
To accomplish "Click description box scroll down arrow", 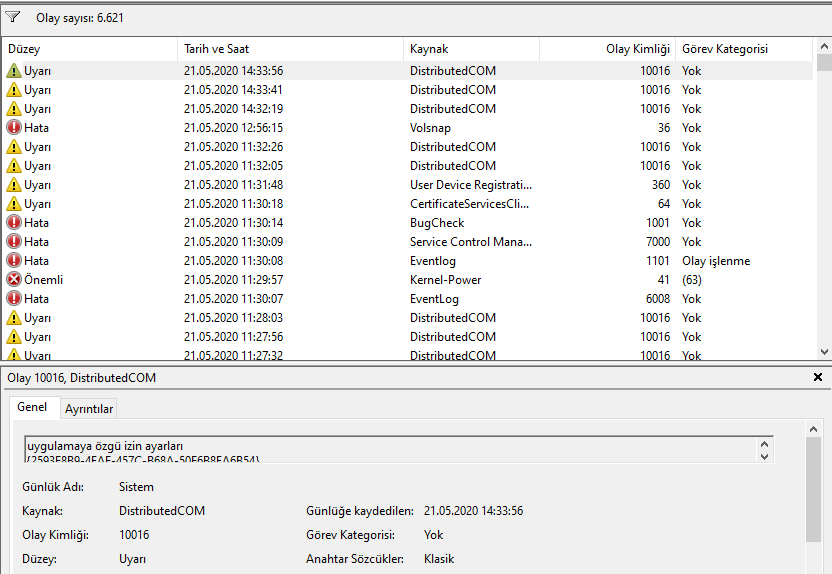I will pyautogui.click(x=764, y=457).
